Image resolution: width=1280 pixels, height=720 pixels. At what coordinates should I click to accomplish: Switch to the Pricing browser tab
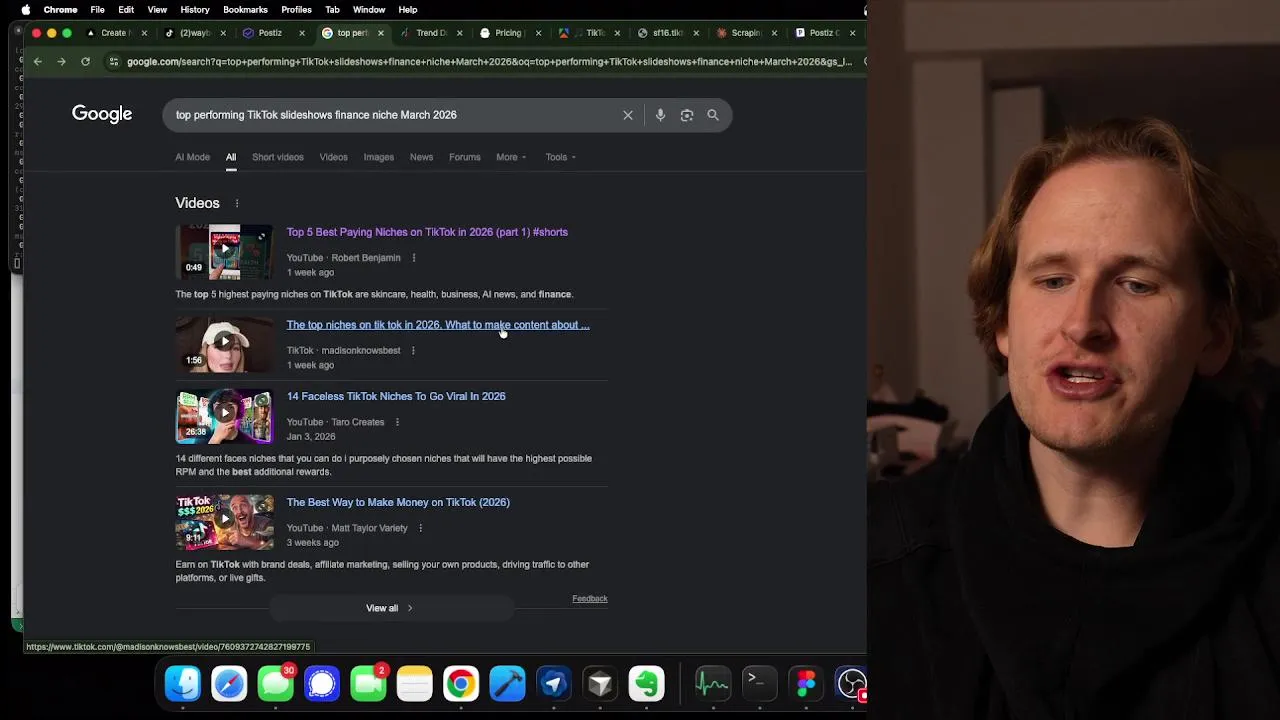[508, 33]
